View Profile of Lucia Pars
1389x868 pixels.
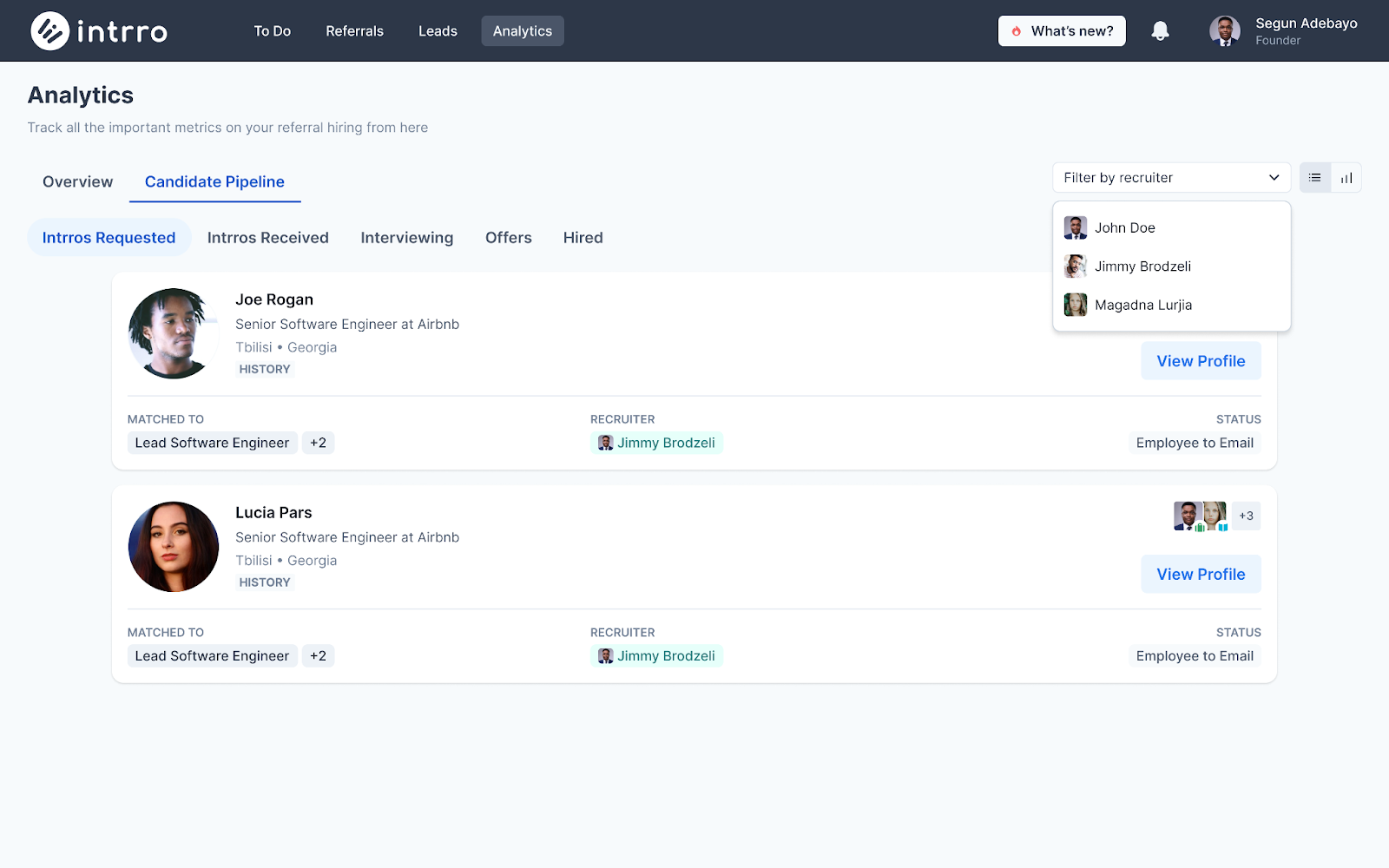point(1201,575)
